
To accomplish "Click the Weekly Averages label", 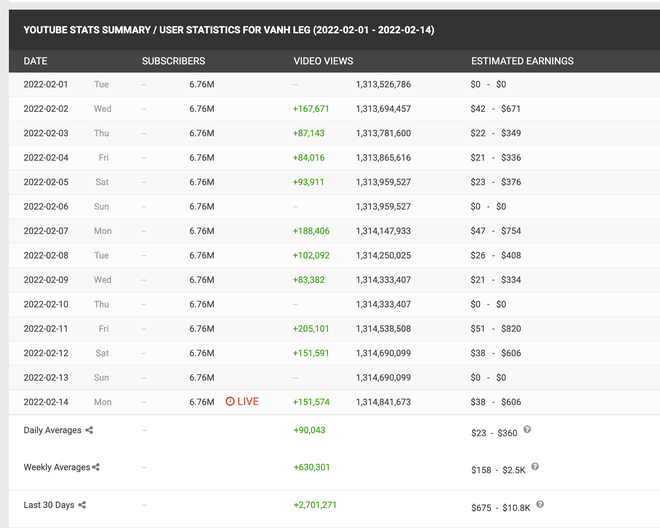I will tap(57, 467).
